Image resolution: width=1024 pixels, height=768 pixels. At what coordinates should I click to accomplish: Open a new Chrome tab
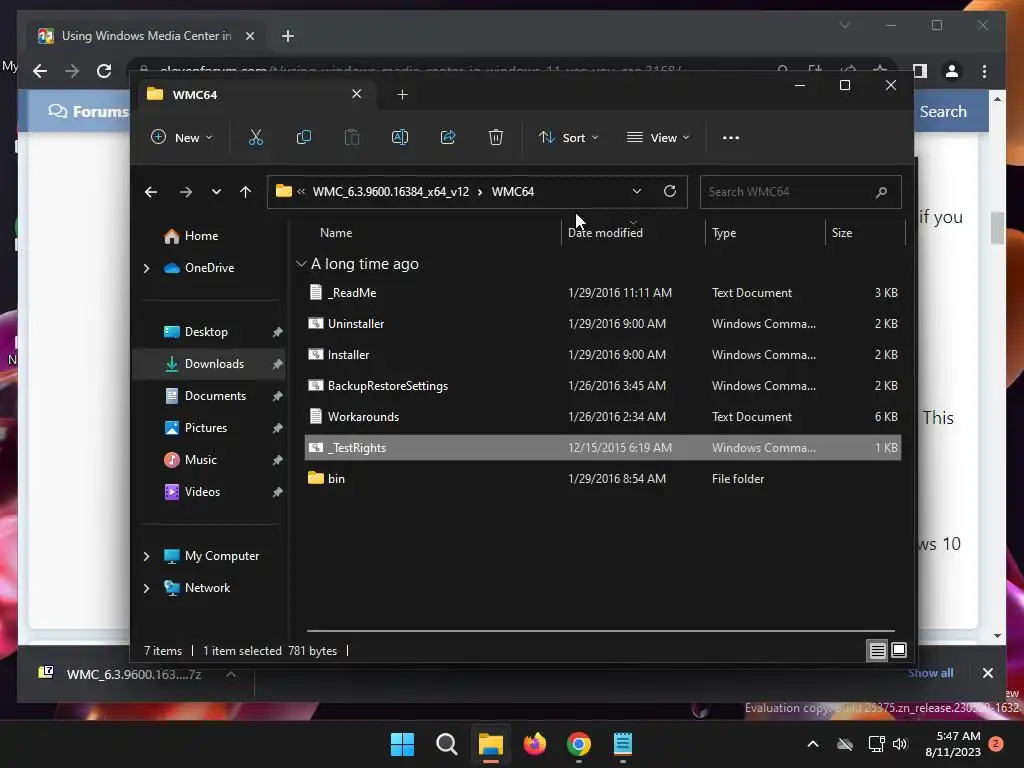coord(288,36)
